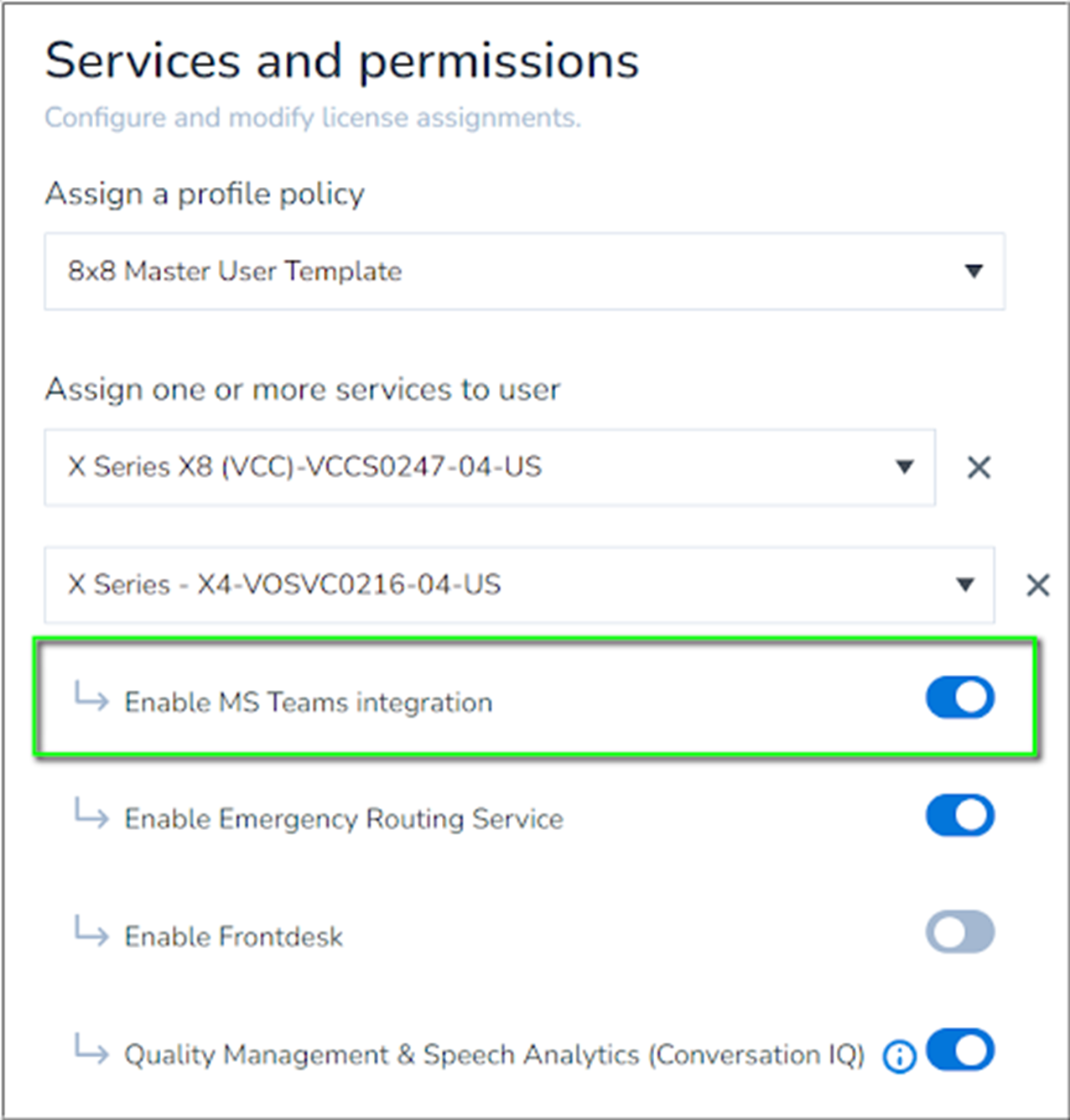This screenshot has width=1070, height=1120.
Task: Remove the X Series X4 service with X icon
Action: tap(1037, 585)
